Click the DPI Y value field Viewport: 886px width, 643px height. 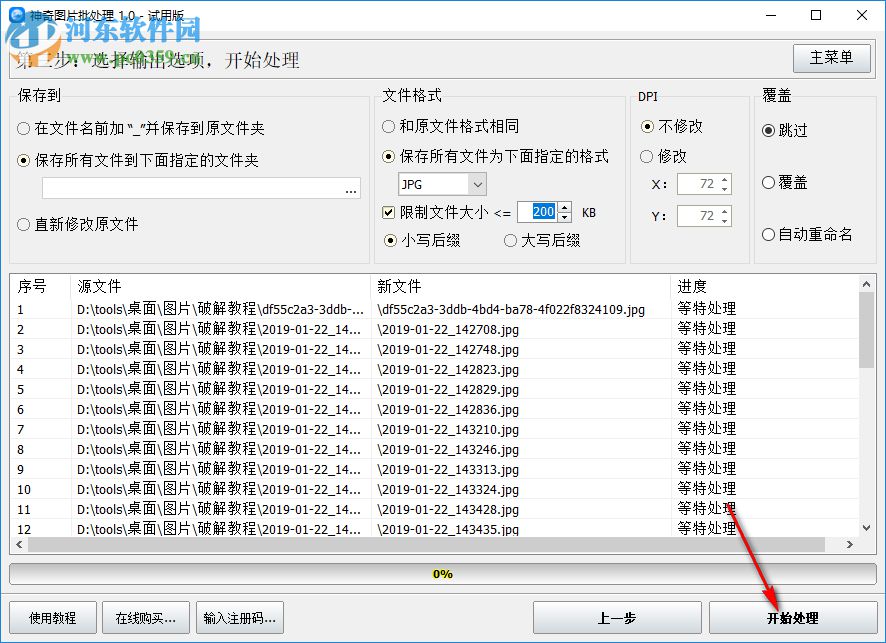698,216
